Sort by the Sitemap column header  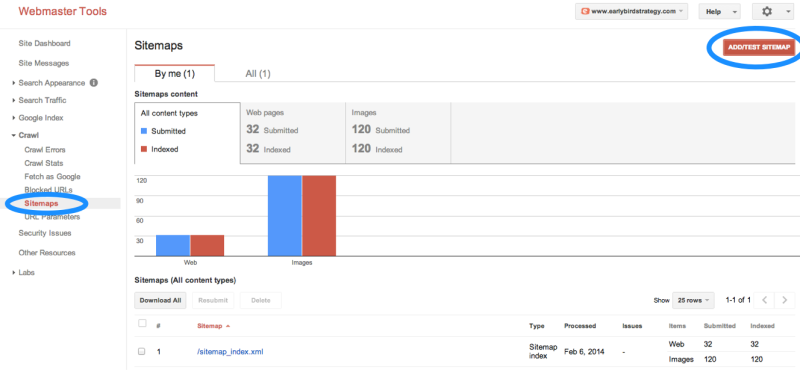click(210, 326)
